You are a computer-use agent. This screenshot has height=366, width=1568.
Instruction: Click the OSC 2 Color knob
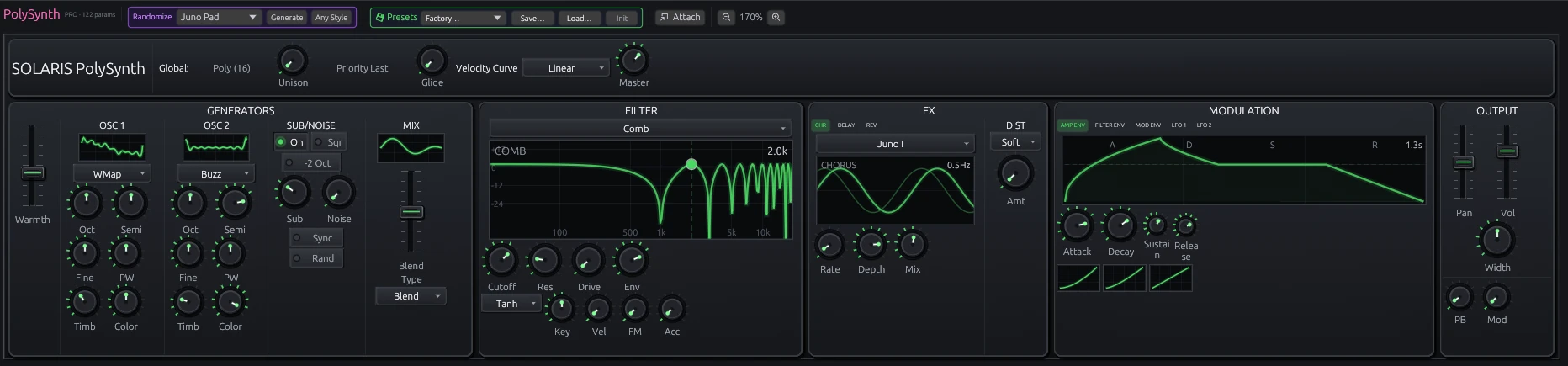click(x=230, y=301)
